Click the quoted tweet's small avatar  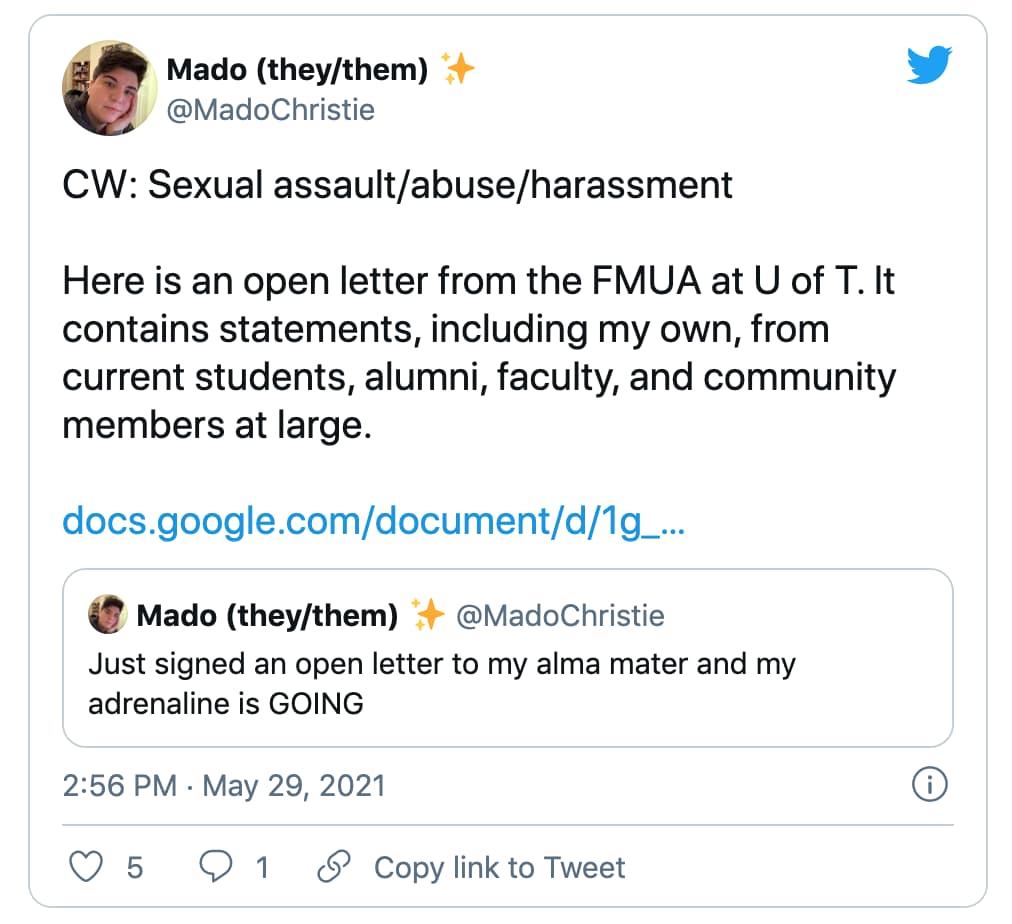[x=107, y=616]
